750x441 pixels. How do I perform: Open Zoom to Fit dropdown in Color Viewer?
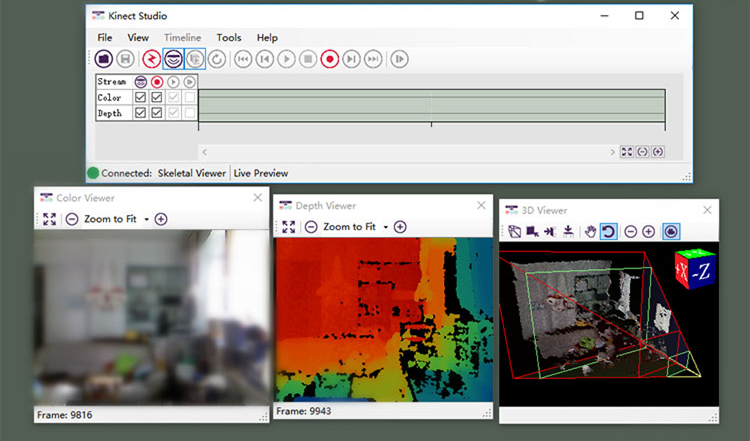pos(147,219)
